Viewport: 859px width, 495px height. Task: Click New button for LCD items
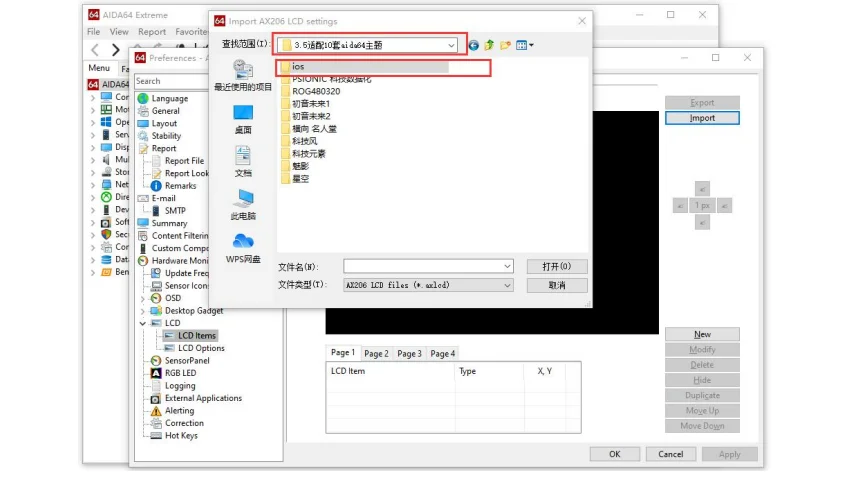(x=702, y=334)
